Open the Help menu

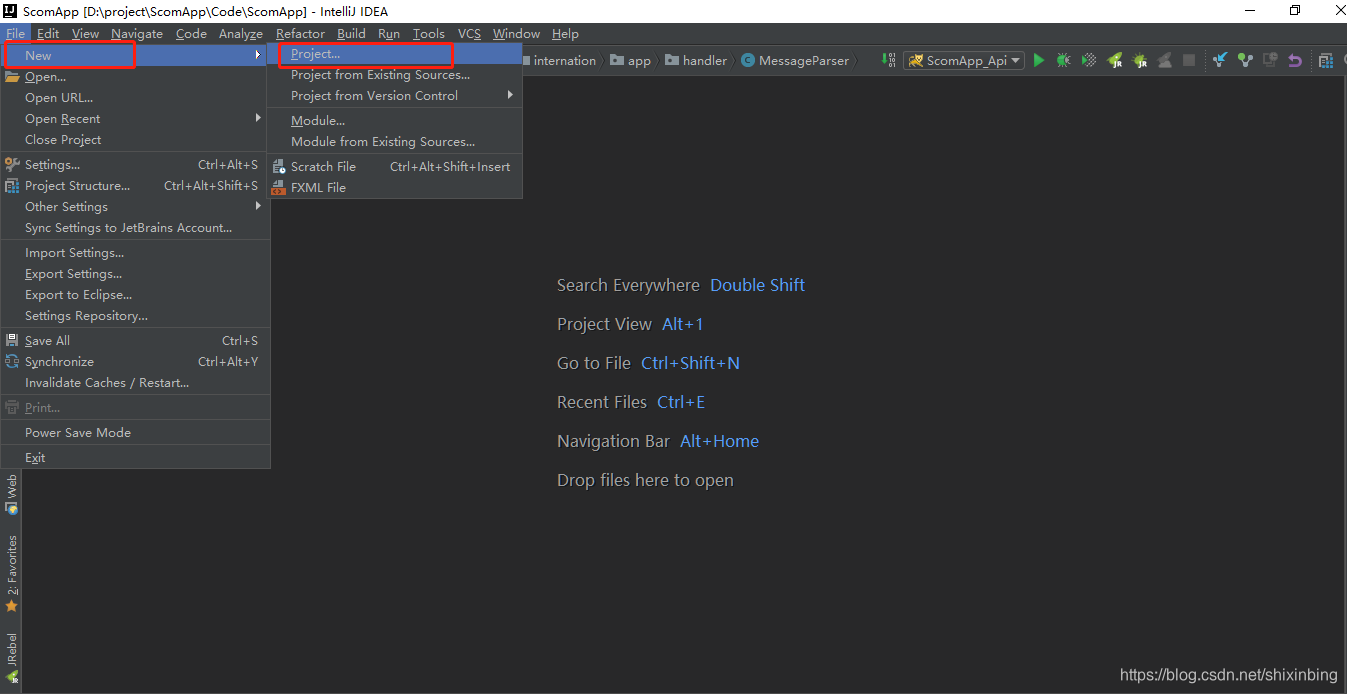pos(565,33)
